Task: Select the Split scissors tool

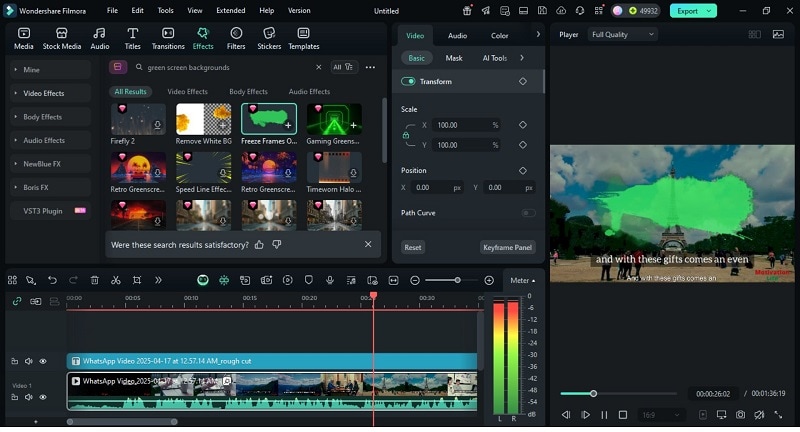Action: click(116, 280)
